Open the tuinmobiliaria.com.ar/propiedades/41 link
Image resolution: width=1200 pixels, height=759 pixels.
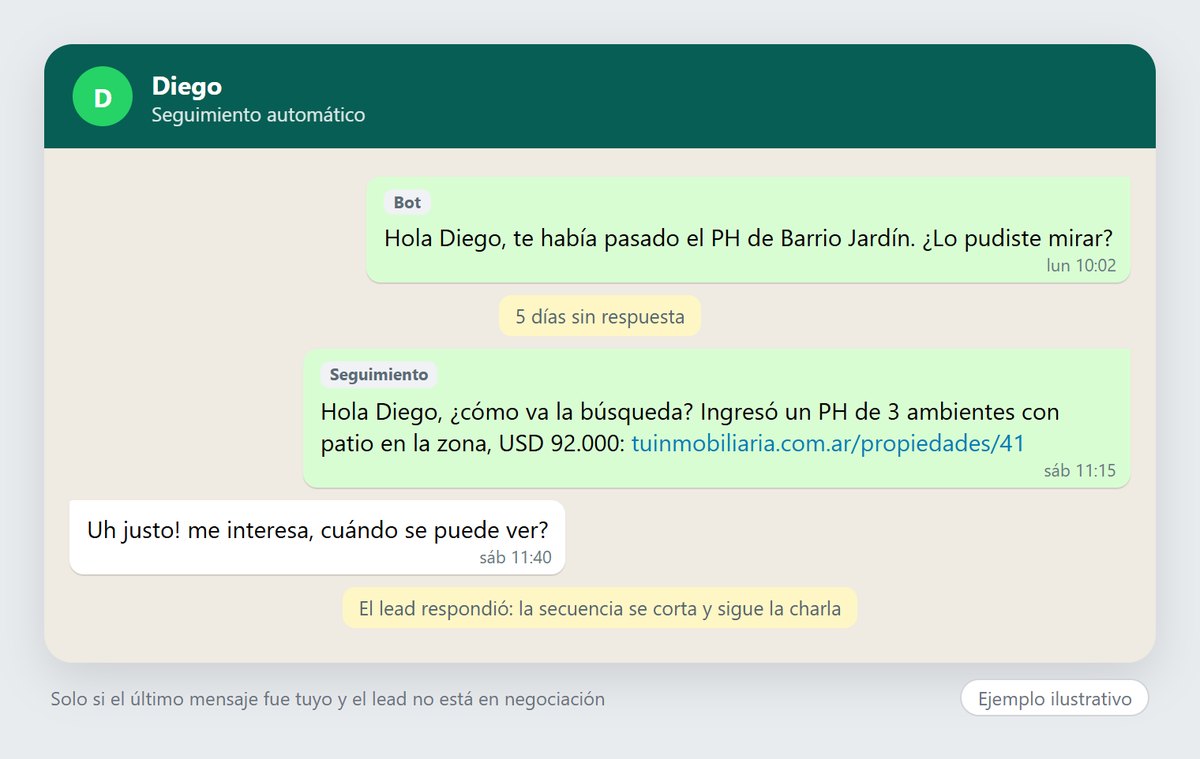coord(829,443)
